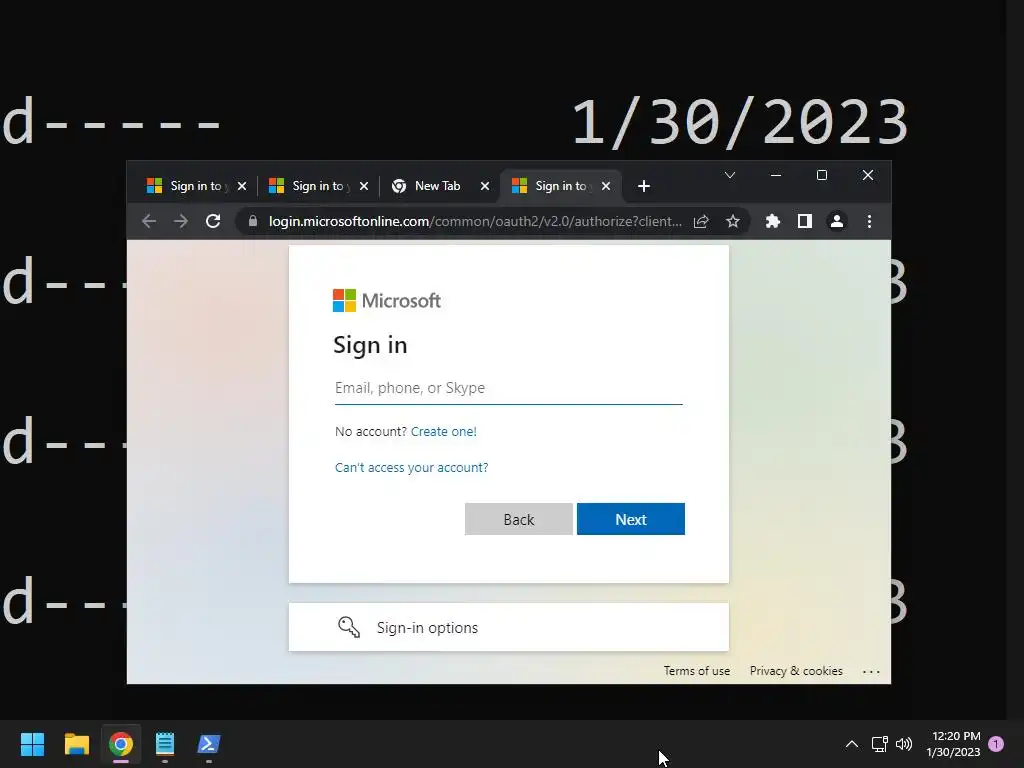Click Chrome icon in taskbar

pyautogui.click(x=121, y=744)
